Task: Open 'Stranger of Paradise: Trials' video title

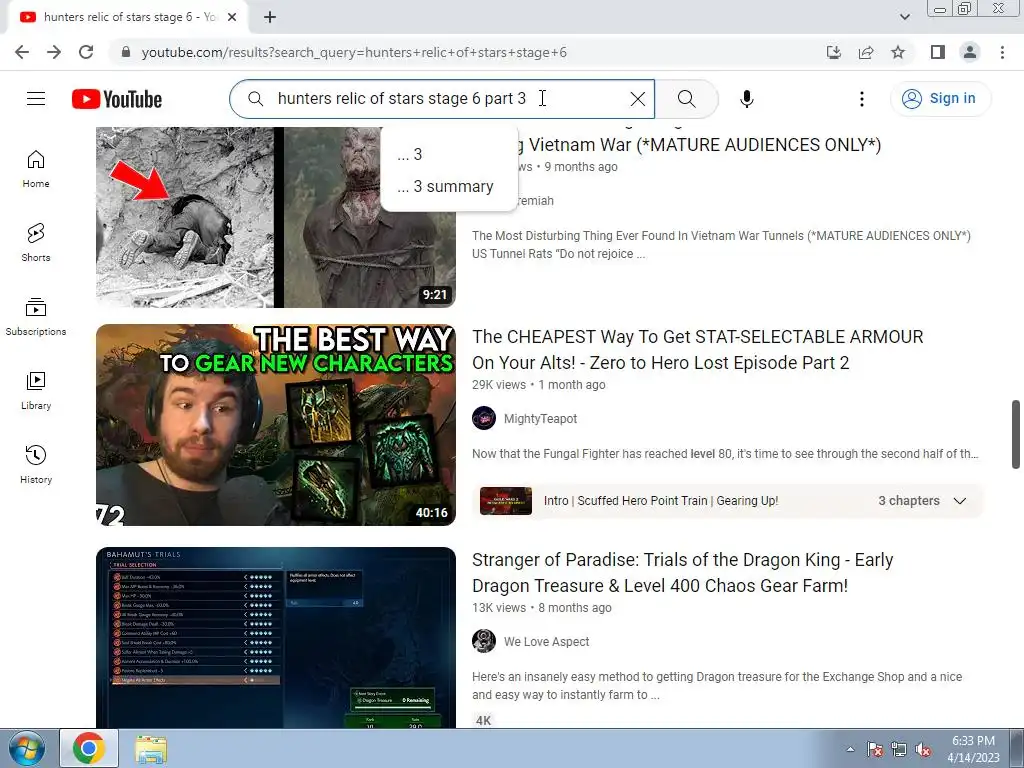Action: (x=682, y=573)
